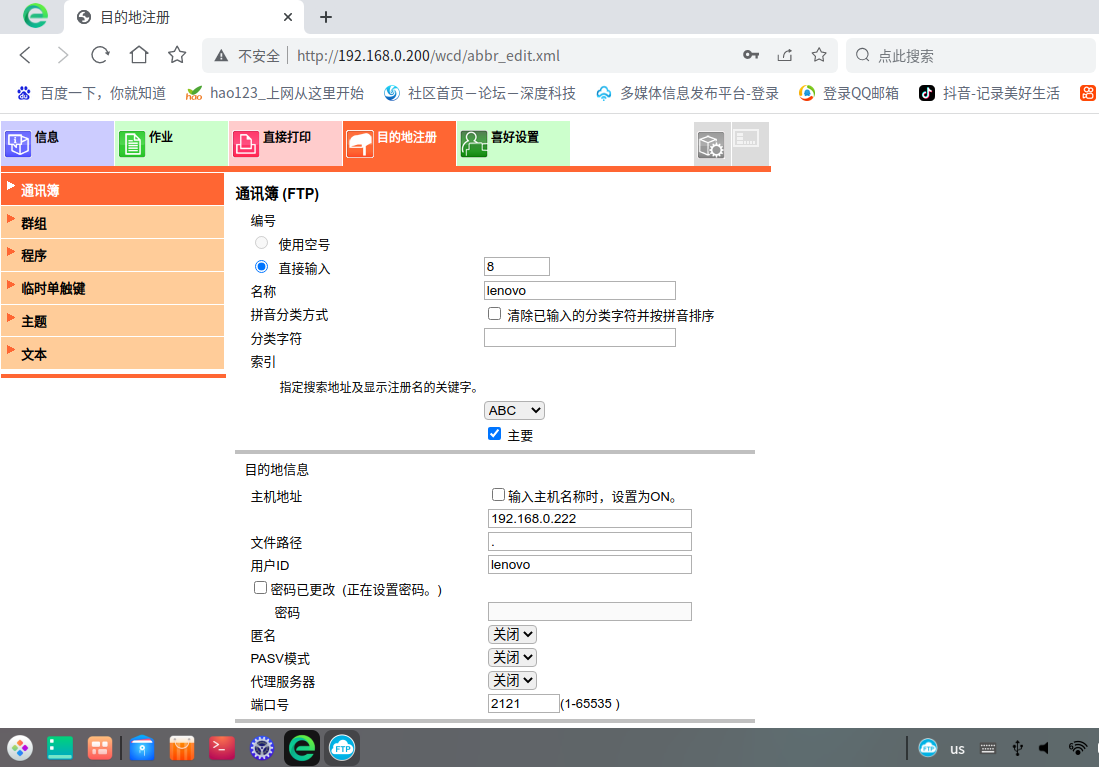Open the 代理服务器 dropdown
1099x767 pixels.
coord(512,681)
